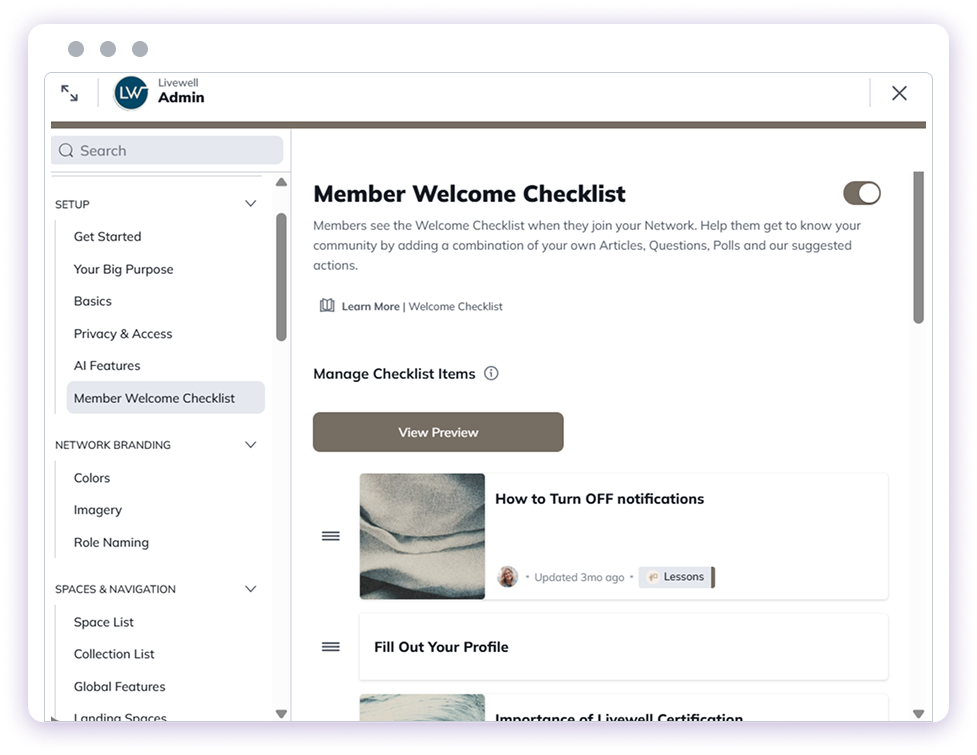The image size is (977, 755).
Task: Collapse the SETUP section
Action: coord(250,204)
